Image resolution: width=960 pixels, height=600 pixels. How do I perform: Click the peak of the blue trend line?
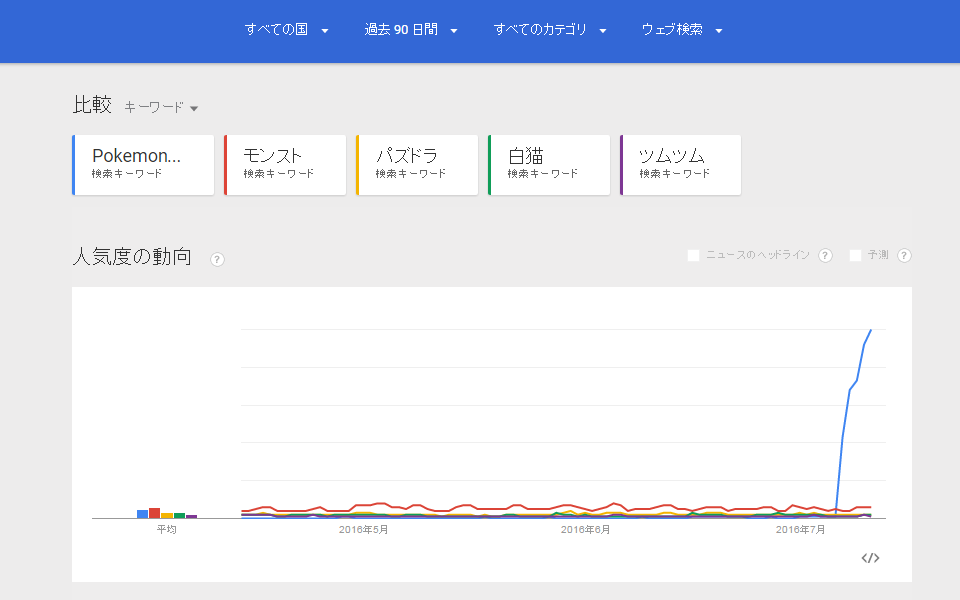pyautogui.click(x=871, y=330)
